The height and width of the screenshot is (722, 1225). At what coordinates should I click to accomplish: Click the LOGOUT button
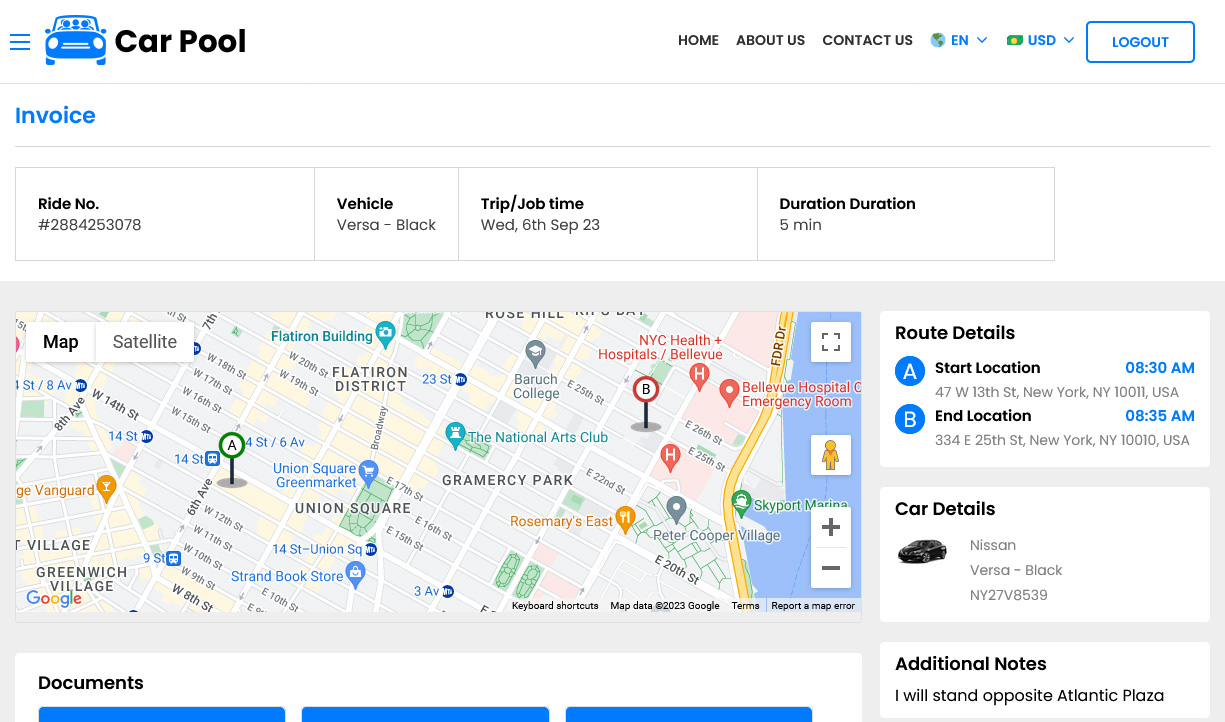(x=1140, y=42)
